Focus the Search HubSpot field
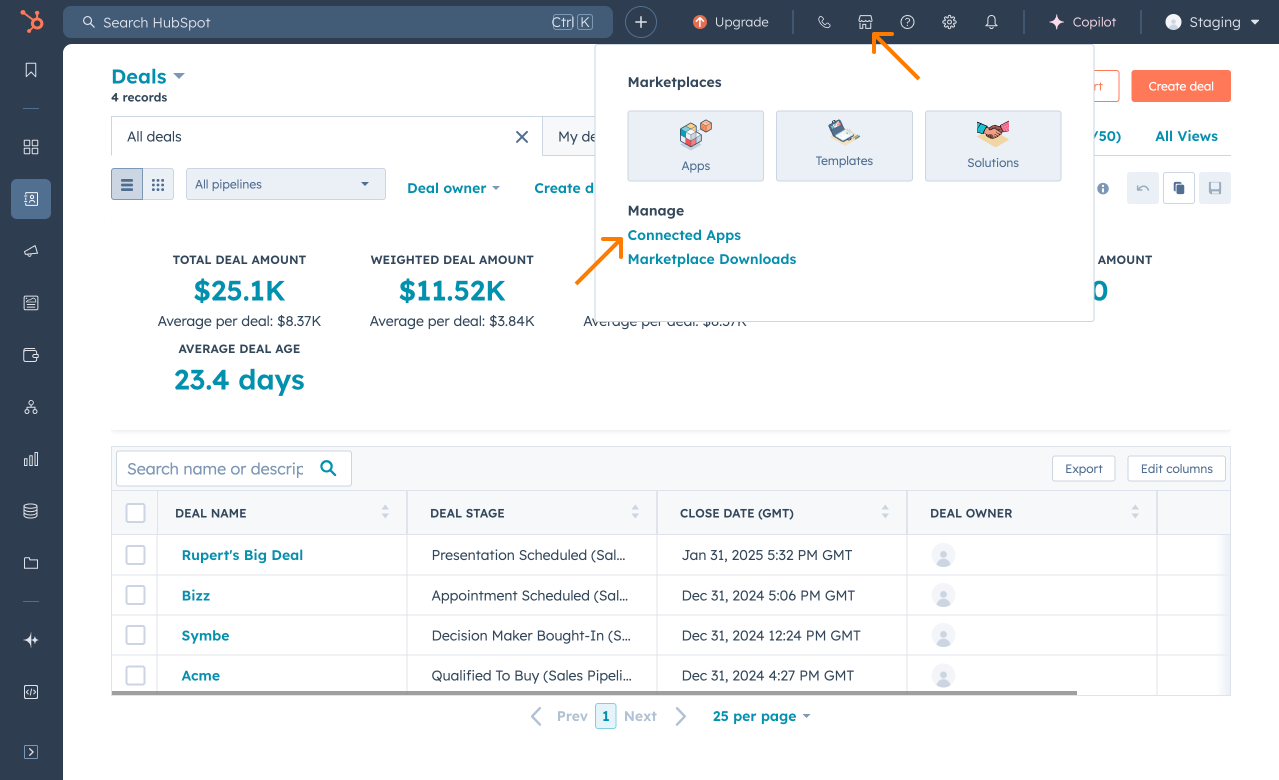The width and height of the screenshot is (1279, 780). [x=338, y=22]
